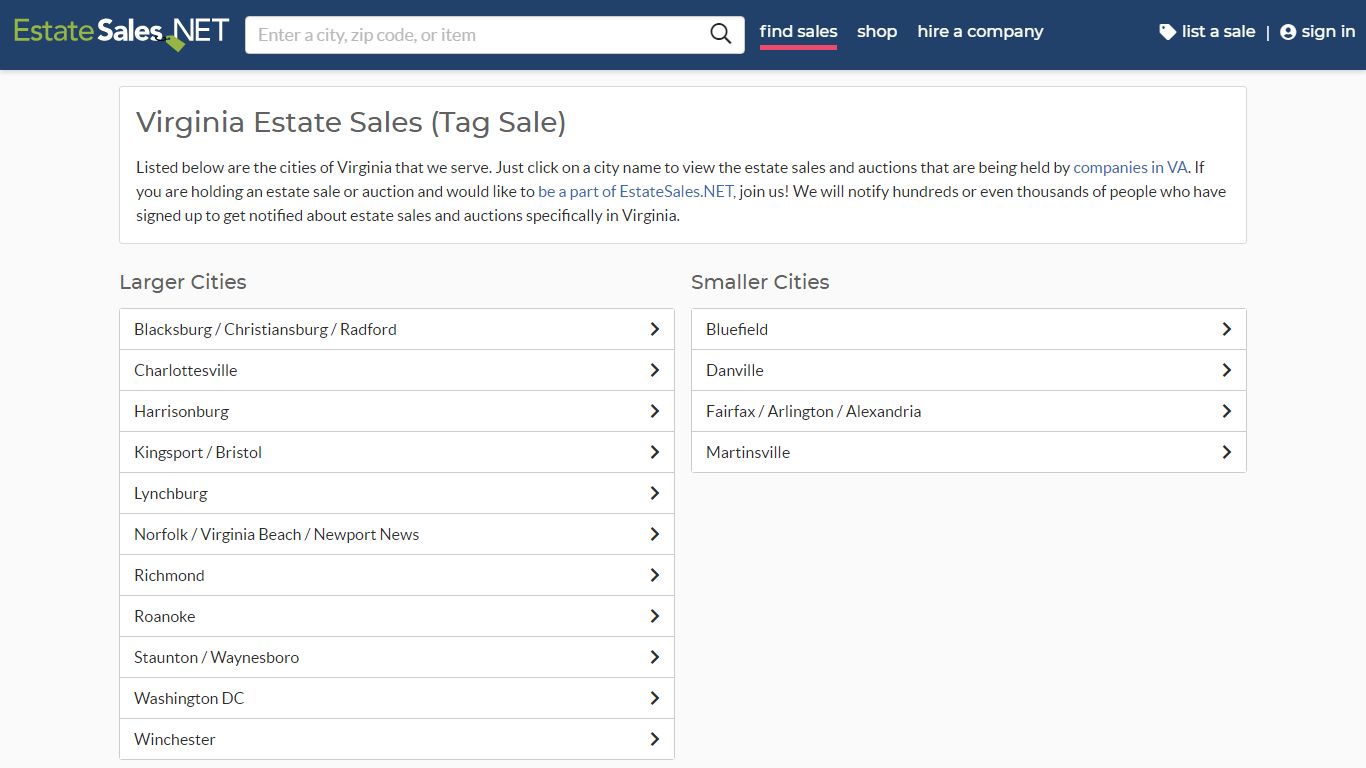Open Kingsport / Bristol listing

click(x=397, y=452)
